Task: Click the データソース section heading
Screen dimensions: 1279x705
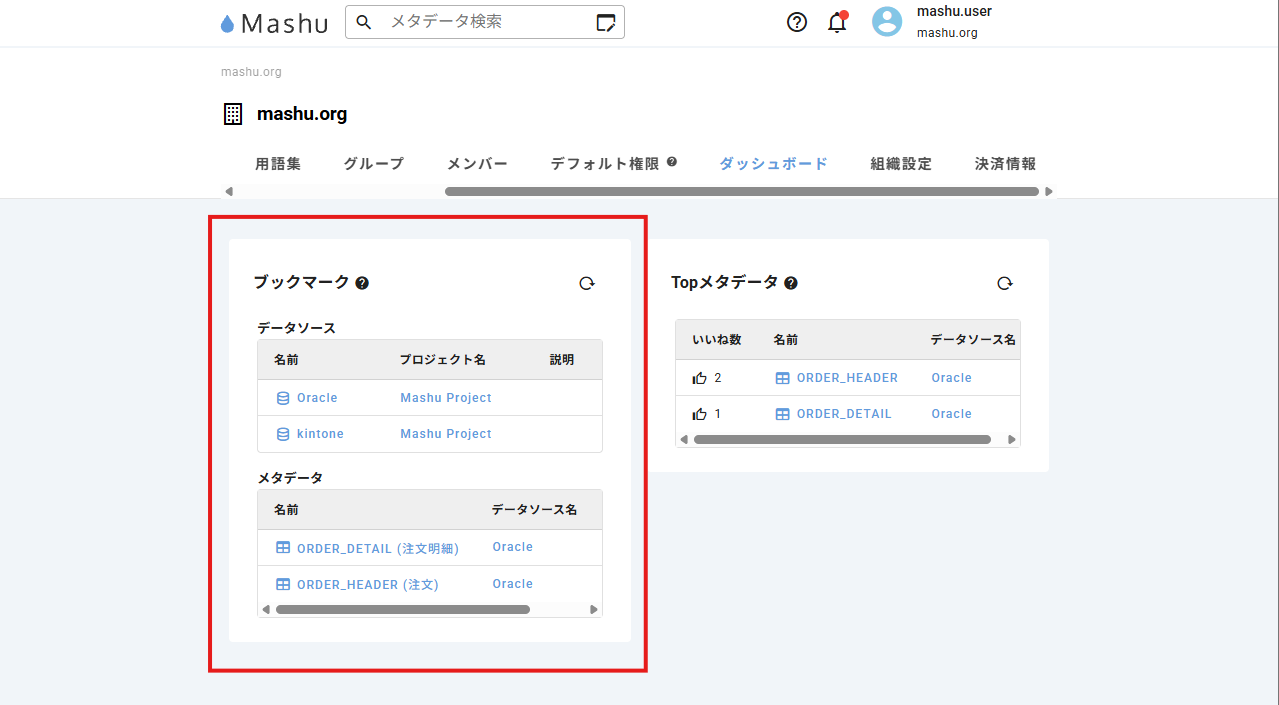Action: 296,328
